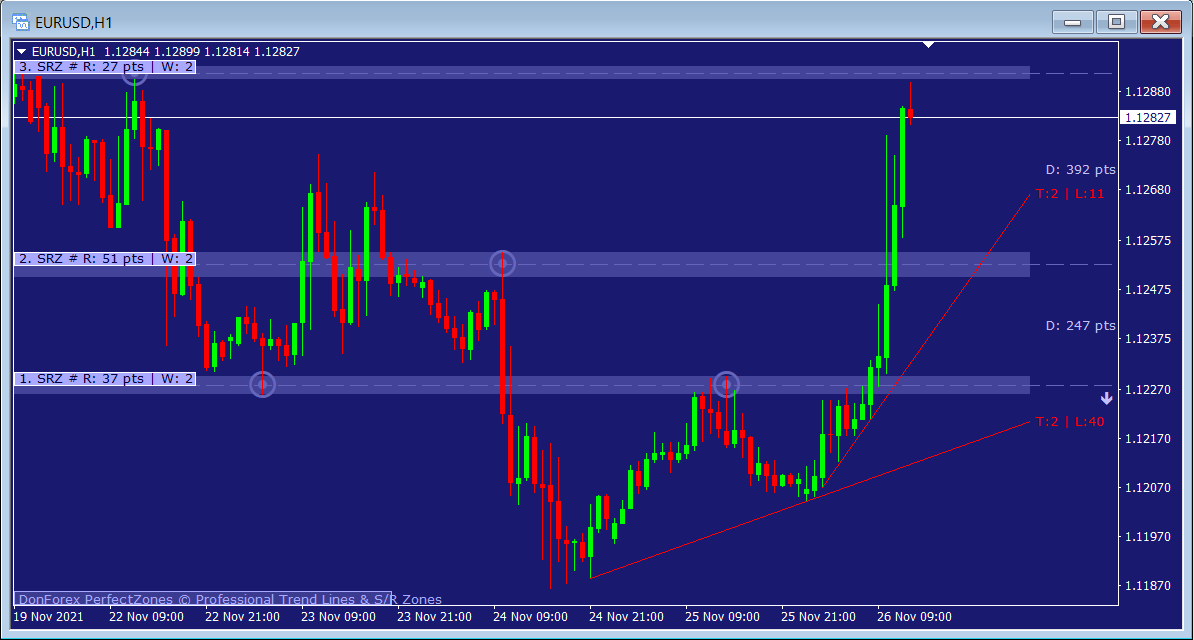Screen dimensions: 1194x640
Task: Maximize the EURUSD,H1 chart window
Action: 1116,21
